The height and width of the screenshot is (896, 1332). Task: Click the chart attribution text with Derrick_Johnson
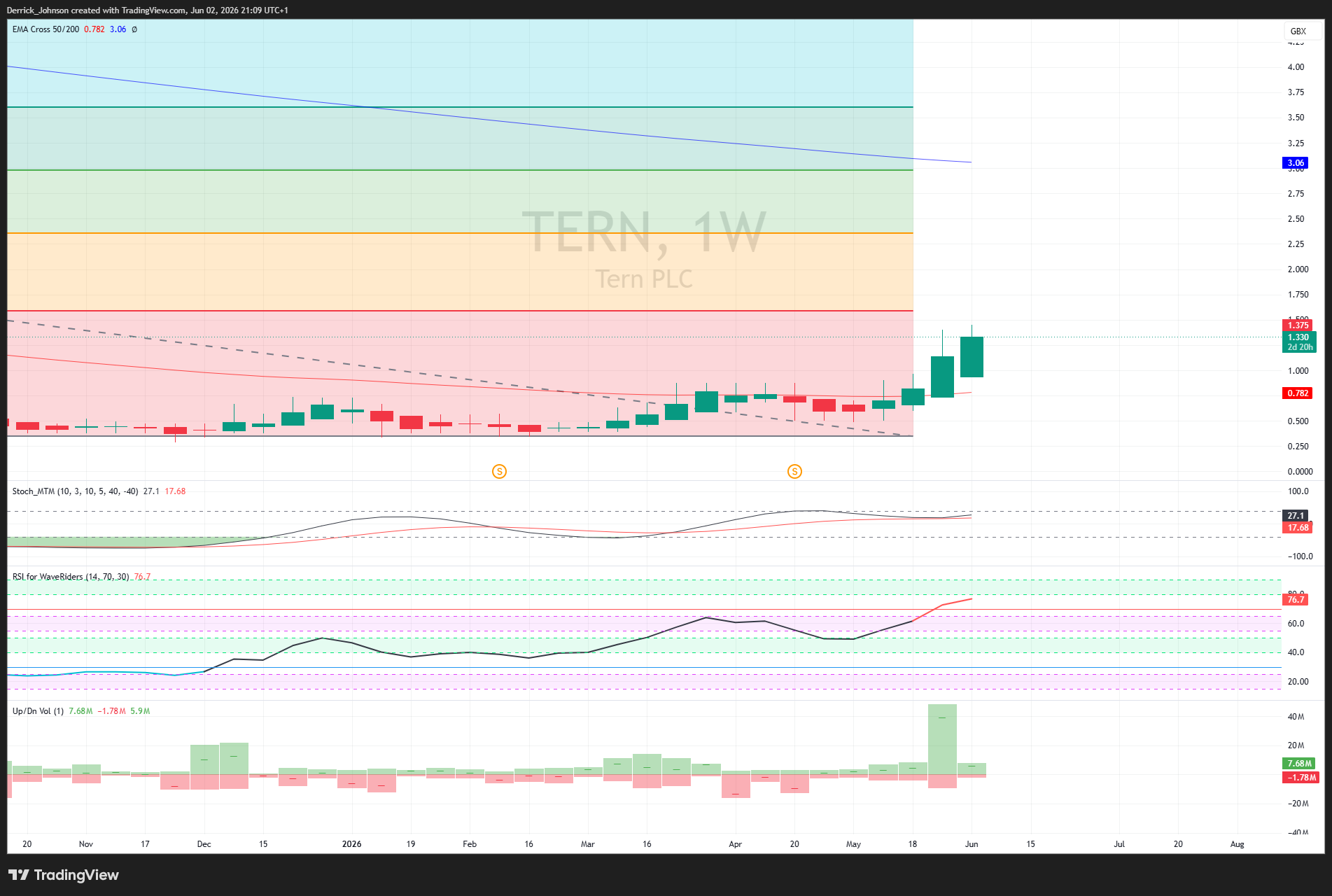coord(148,10)
